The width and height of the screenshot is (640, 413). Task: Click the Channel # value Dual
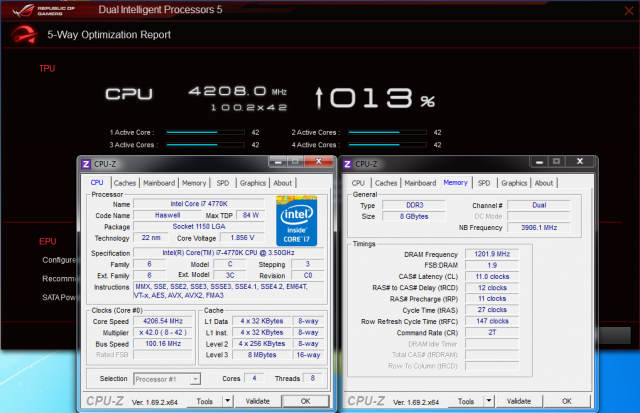click(x=539, y=205)
